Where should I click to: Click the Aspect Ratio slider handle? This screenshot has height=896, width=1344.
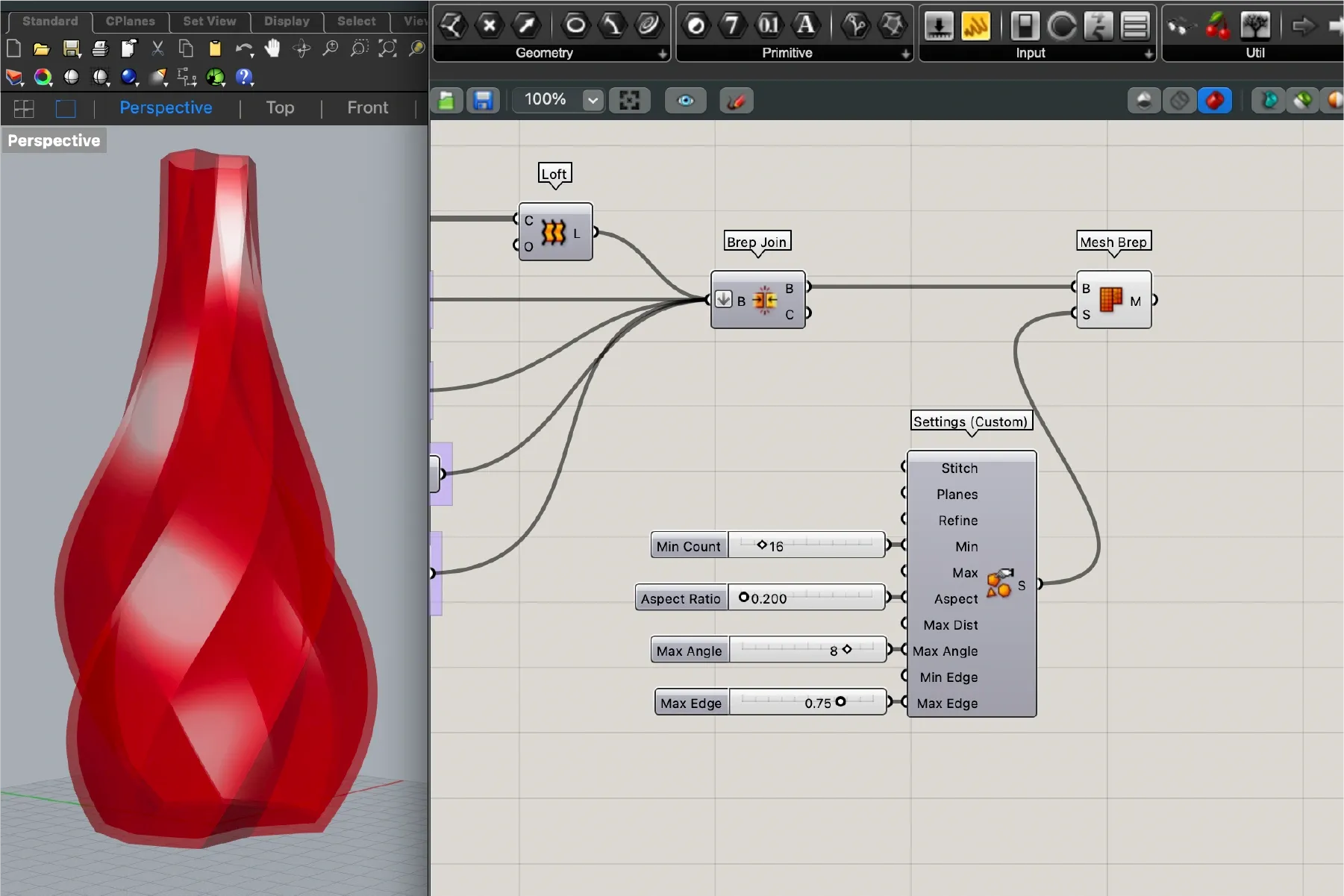(743, 597)
